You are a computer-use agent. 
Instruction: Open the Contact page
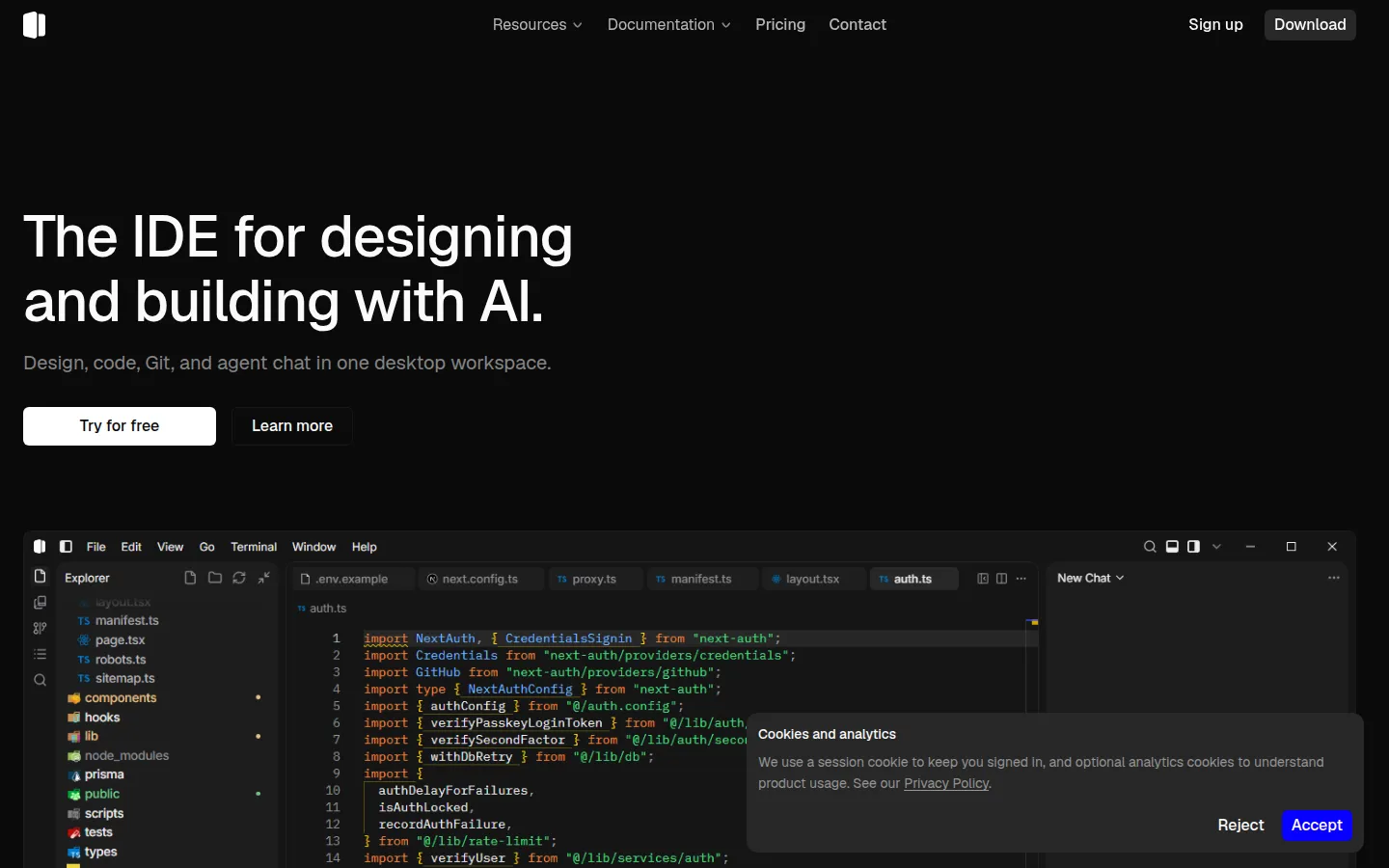click(858, 25)
